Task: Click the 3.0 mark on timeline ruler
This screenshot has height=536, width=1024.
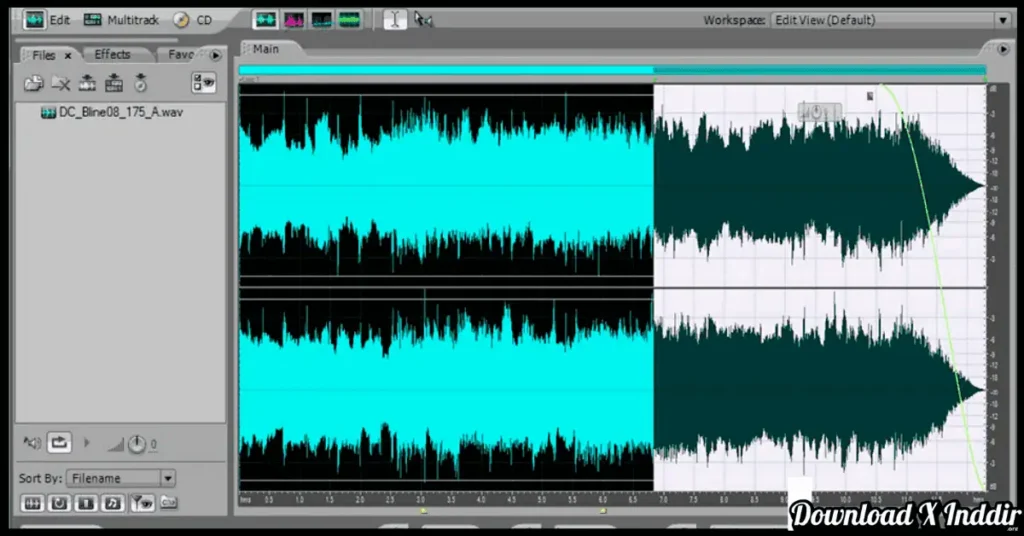Action: (x=421, y=499)
